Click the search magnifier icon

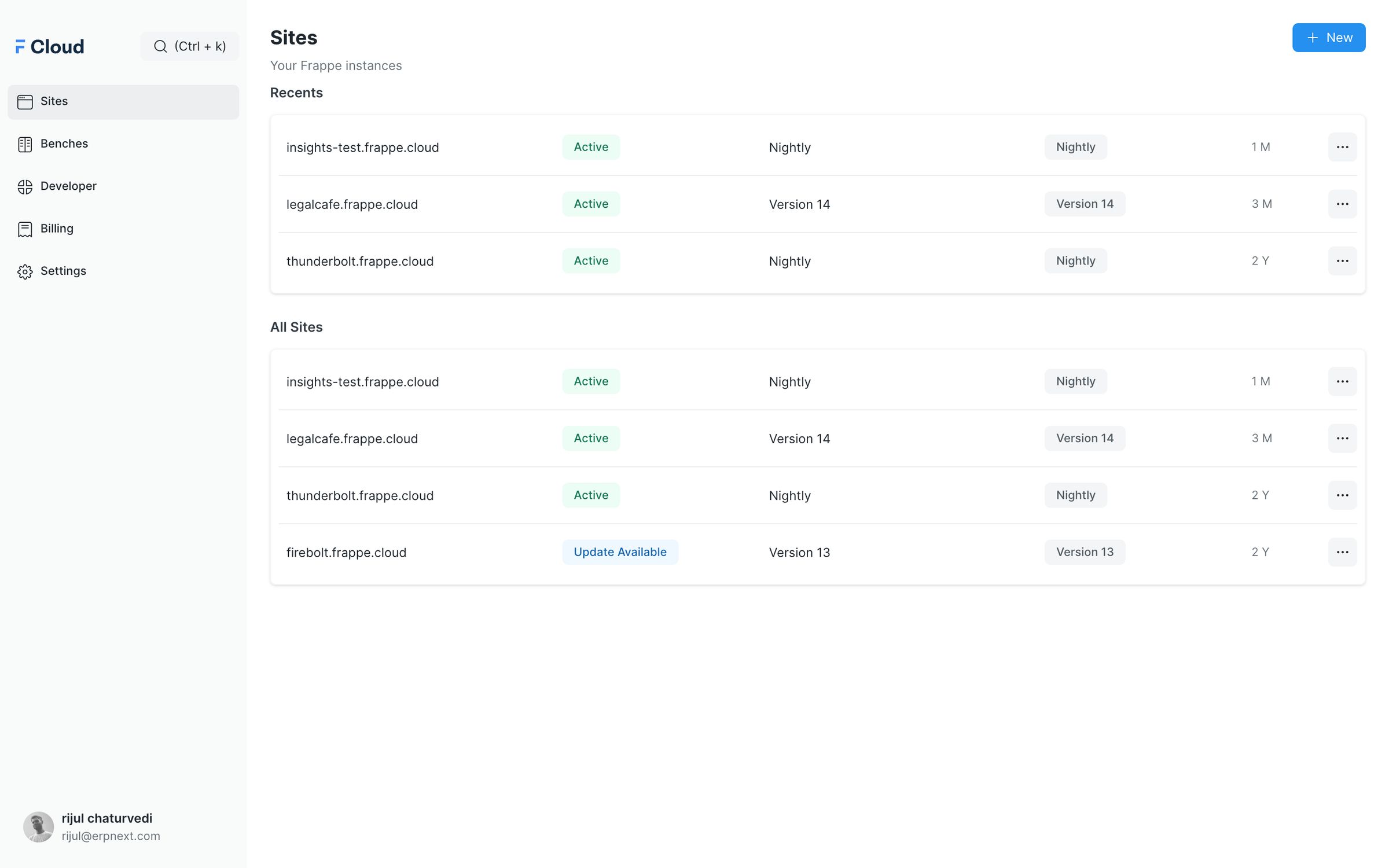point(161,46)
